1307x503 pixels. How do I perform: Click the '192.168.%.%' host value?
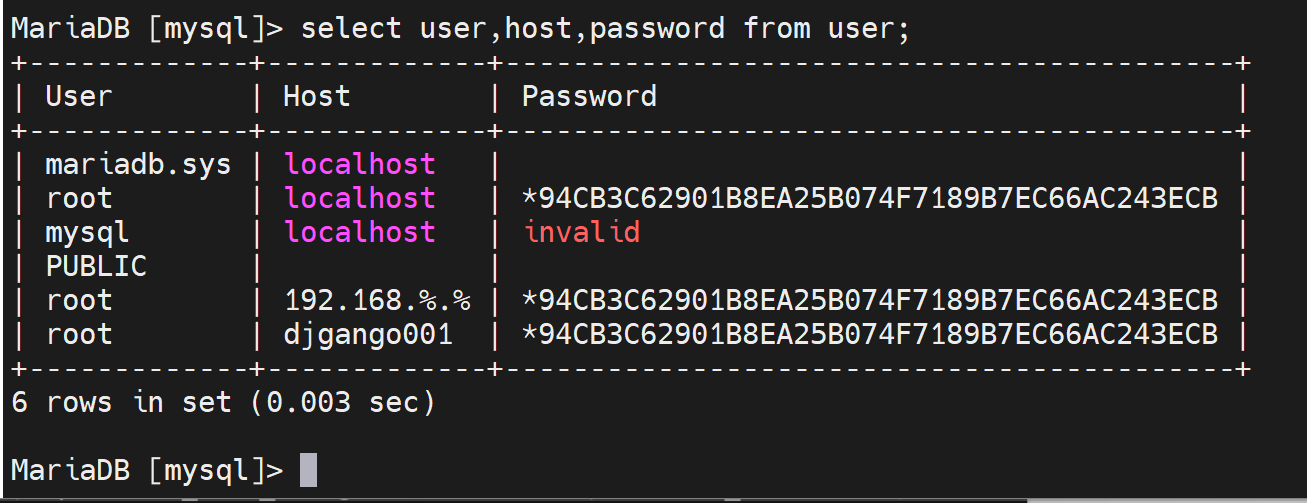[377, 300]
